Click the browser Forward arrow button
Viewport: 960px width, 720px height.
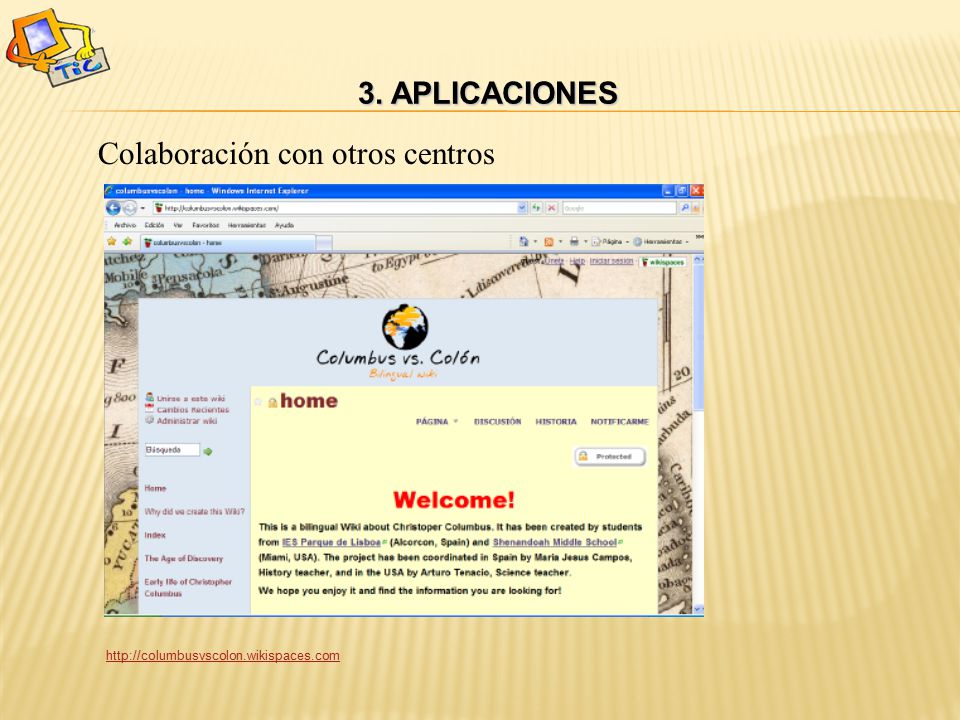pyautogui.click(x=130, y=208)
